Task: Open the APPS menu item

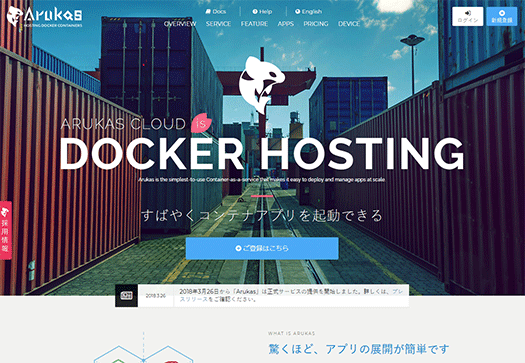Action: 286,24
